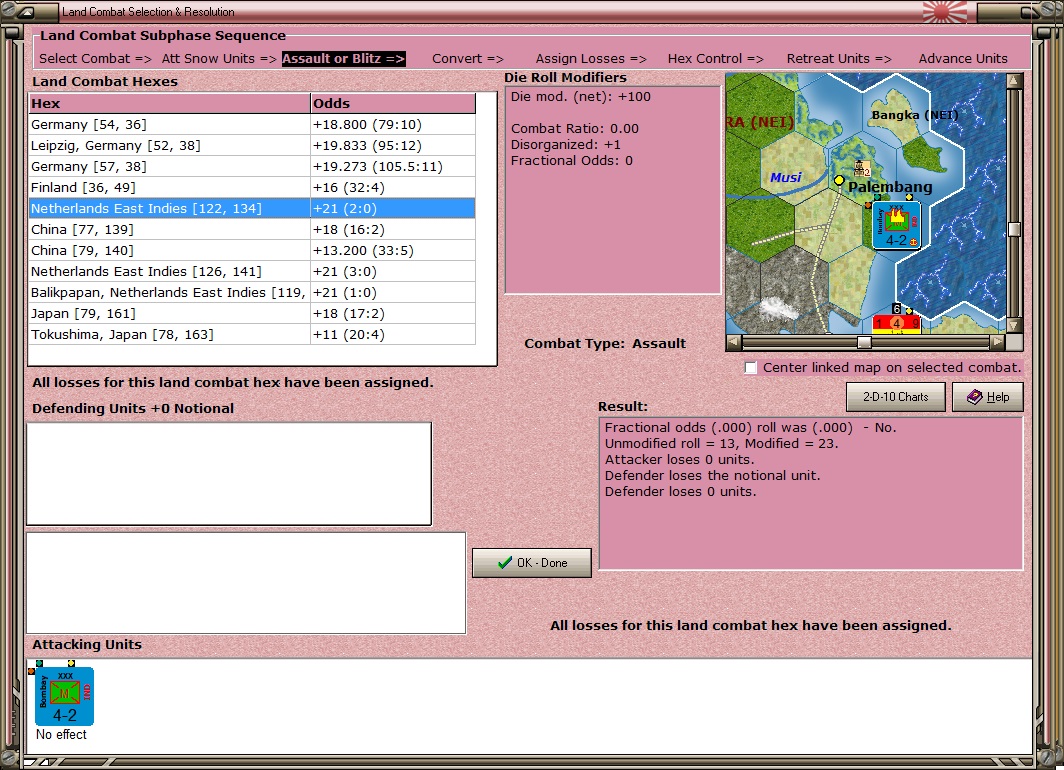Click the green checkmark on OK - Done

coord(504,562)
